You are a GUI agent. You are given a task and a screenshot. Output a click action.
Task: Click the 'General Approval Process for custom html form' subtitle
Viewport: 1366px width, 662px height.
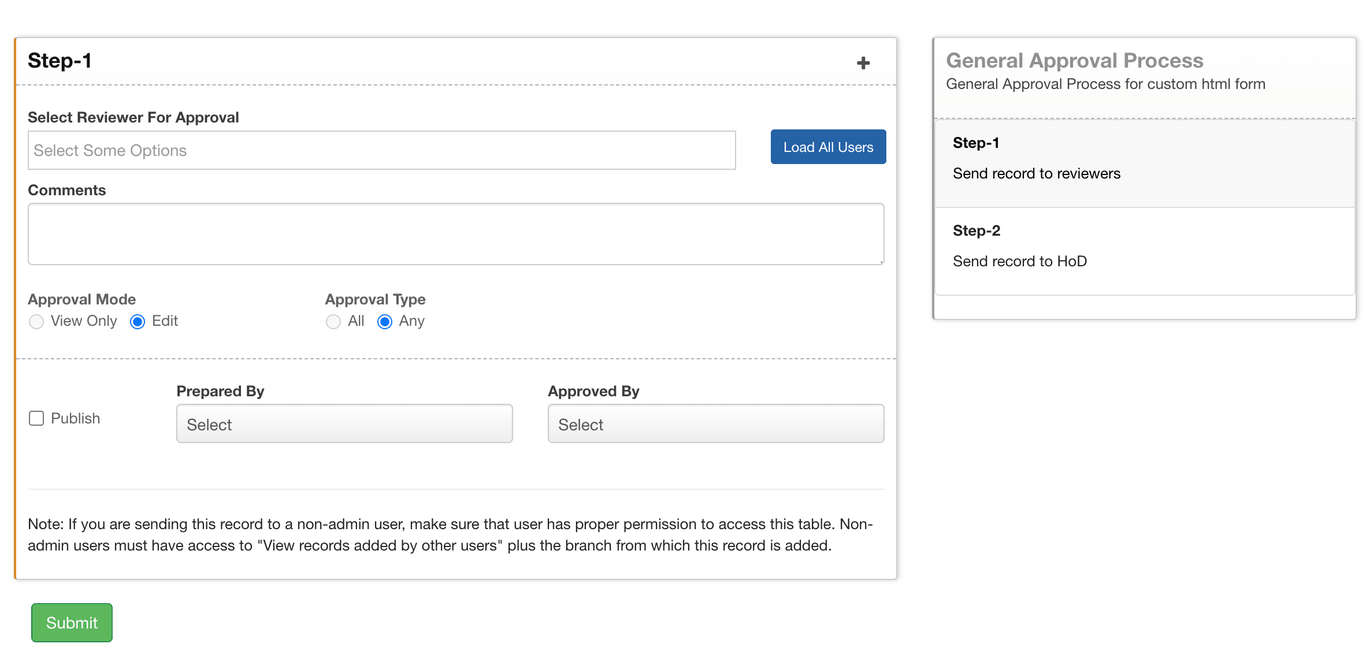coord(1106,84)
